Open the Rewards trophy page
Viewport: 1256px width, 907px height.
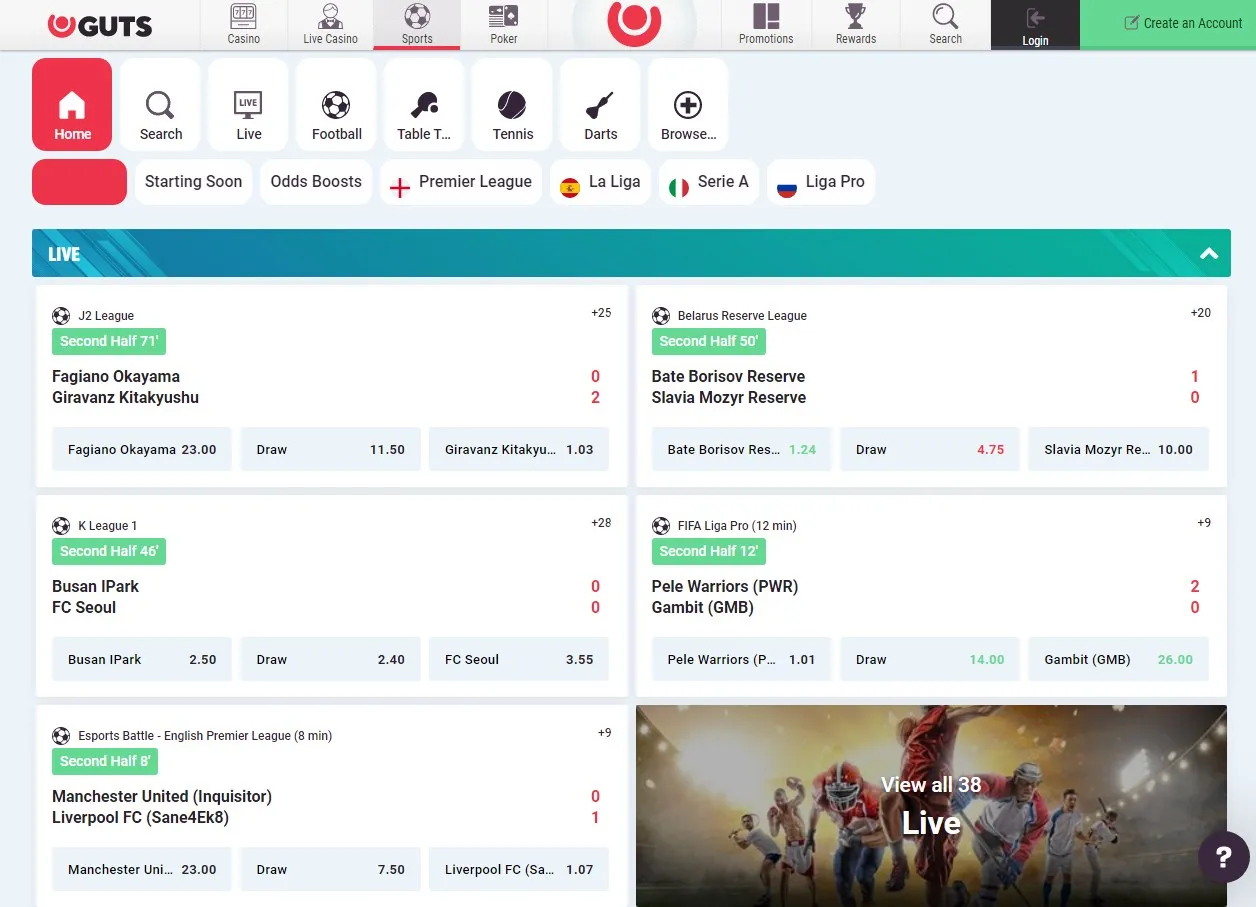point(856,25)
